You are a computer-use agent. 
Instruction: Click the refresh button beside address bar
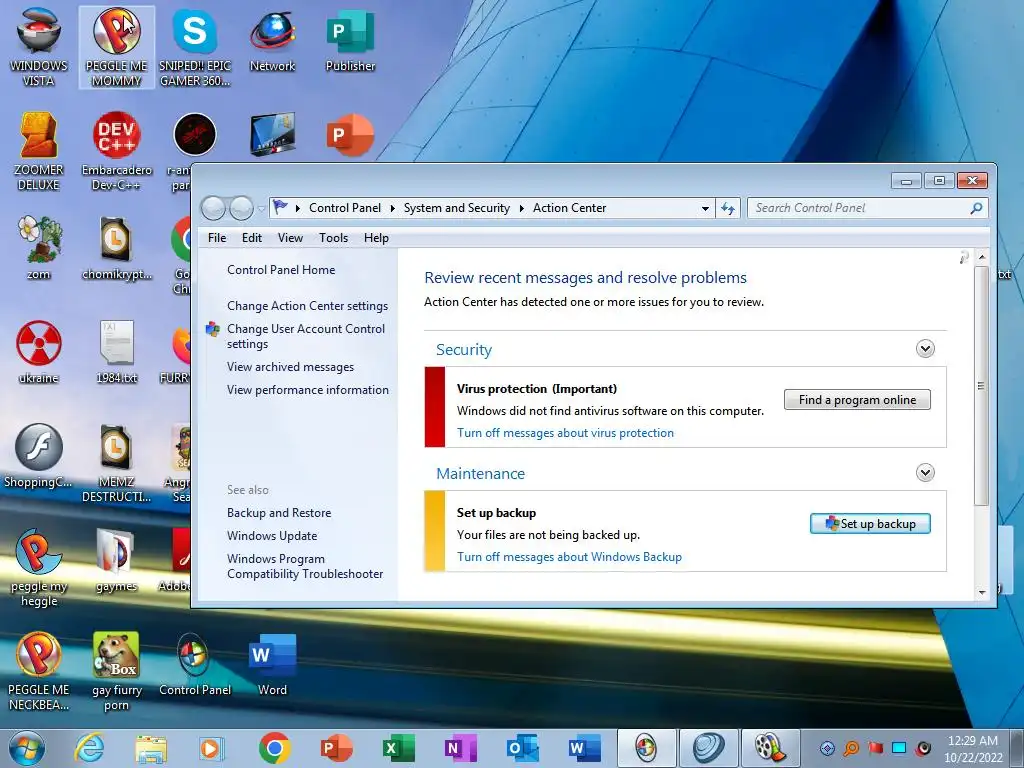(x=728, y=208)
